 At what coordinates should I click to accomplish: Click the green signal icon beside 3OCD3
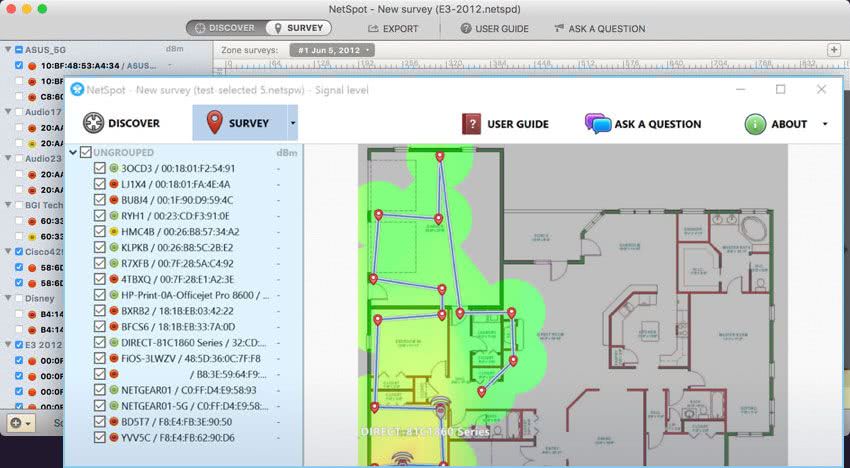[x=114, y=168]
